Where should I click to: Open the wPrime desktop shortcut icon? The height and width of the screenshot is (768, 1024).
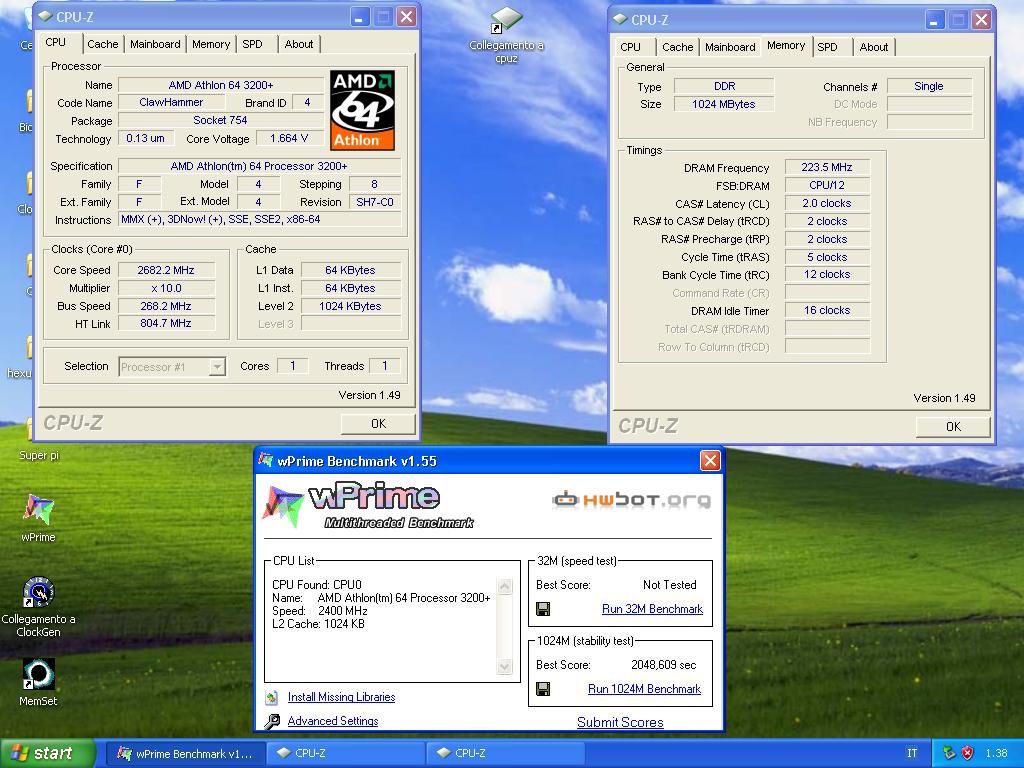pyautogui.click(x=39, y=511)
